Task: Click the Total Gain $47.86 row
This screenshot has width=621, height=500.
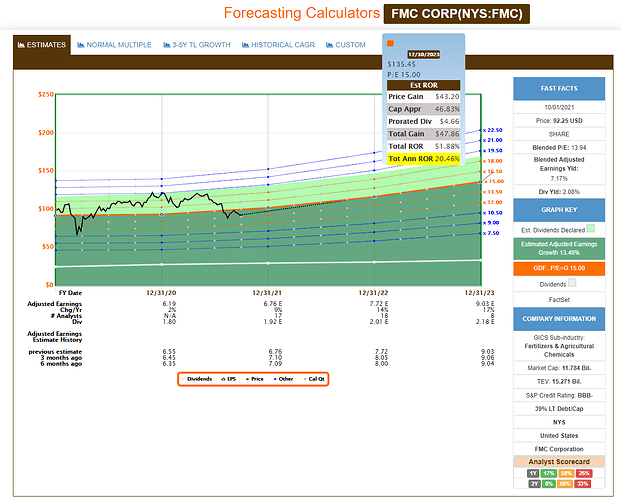Action: pyautogui.click(x=424, y=134)
